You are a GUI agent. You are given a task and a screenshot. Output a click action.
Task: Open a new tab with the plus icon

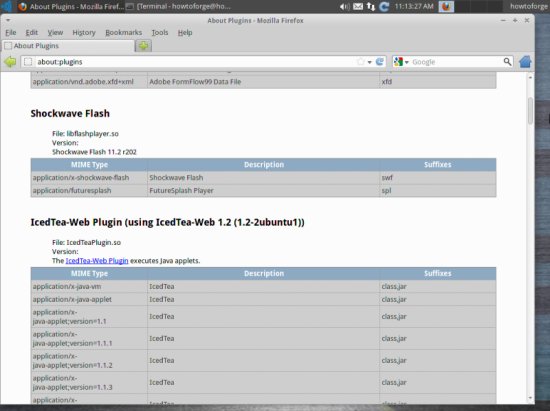[143, 46]
